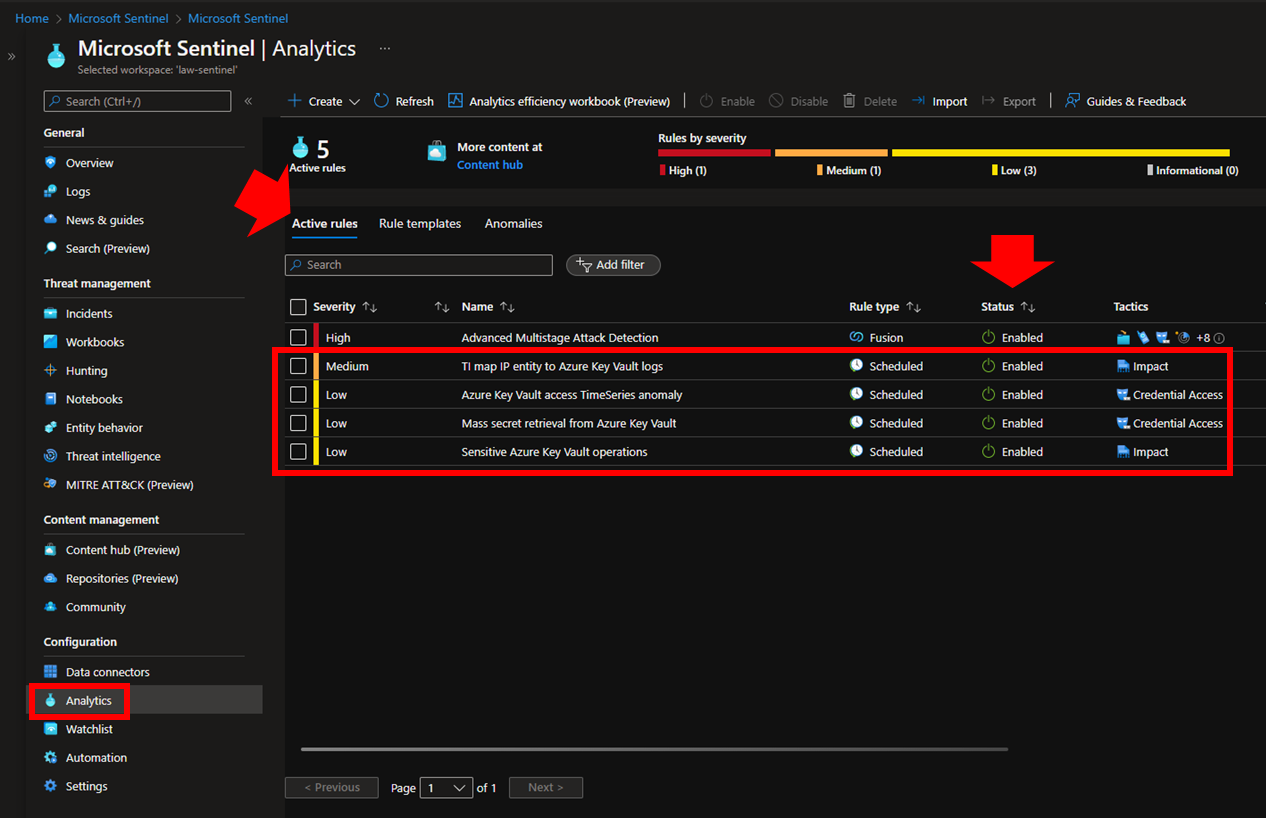
Task: Open Notebooks
Action: tap(94, 399)
